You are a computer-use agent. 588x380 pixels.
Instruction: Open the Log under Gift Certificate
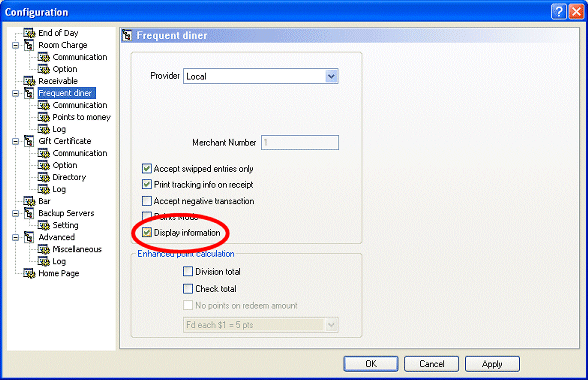pyautogui.click(x=59, y=189)
